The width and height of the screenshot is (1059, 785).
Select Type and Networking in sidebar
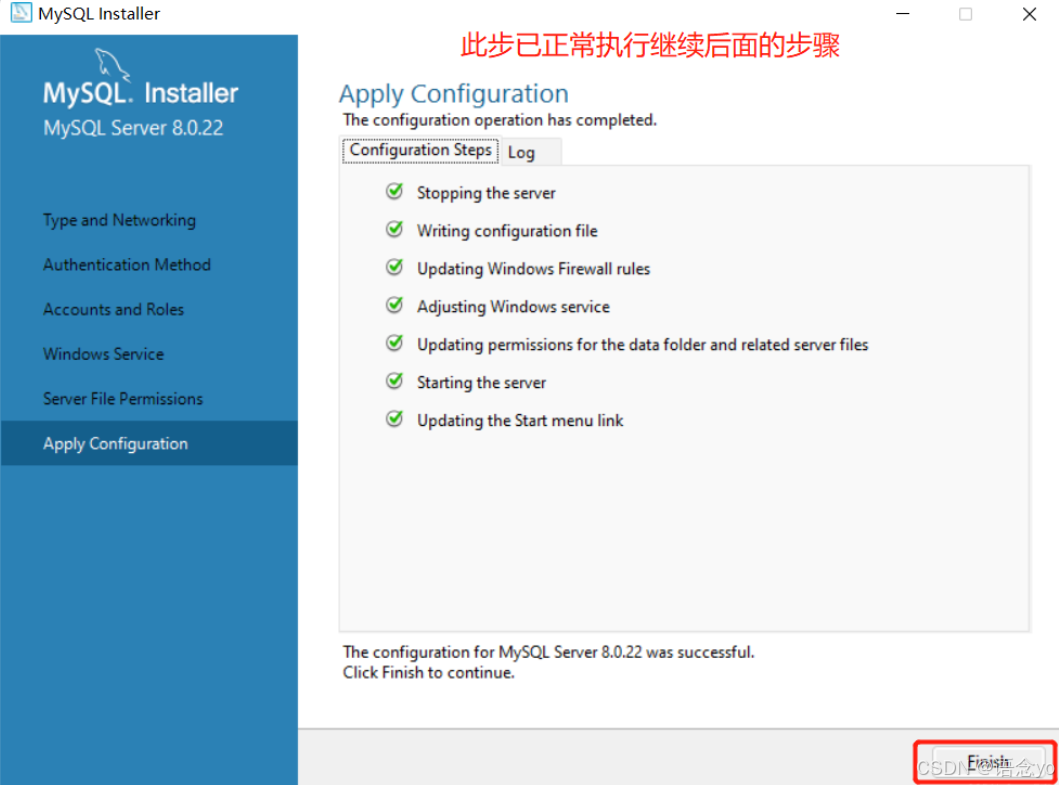pyautogui.click(x=120, y=220)
